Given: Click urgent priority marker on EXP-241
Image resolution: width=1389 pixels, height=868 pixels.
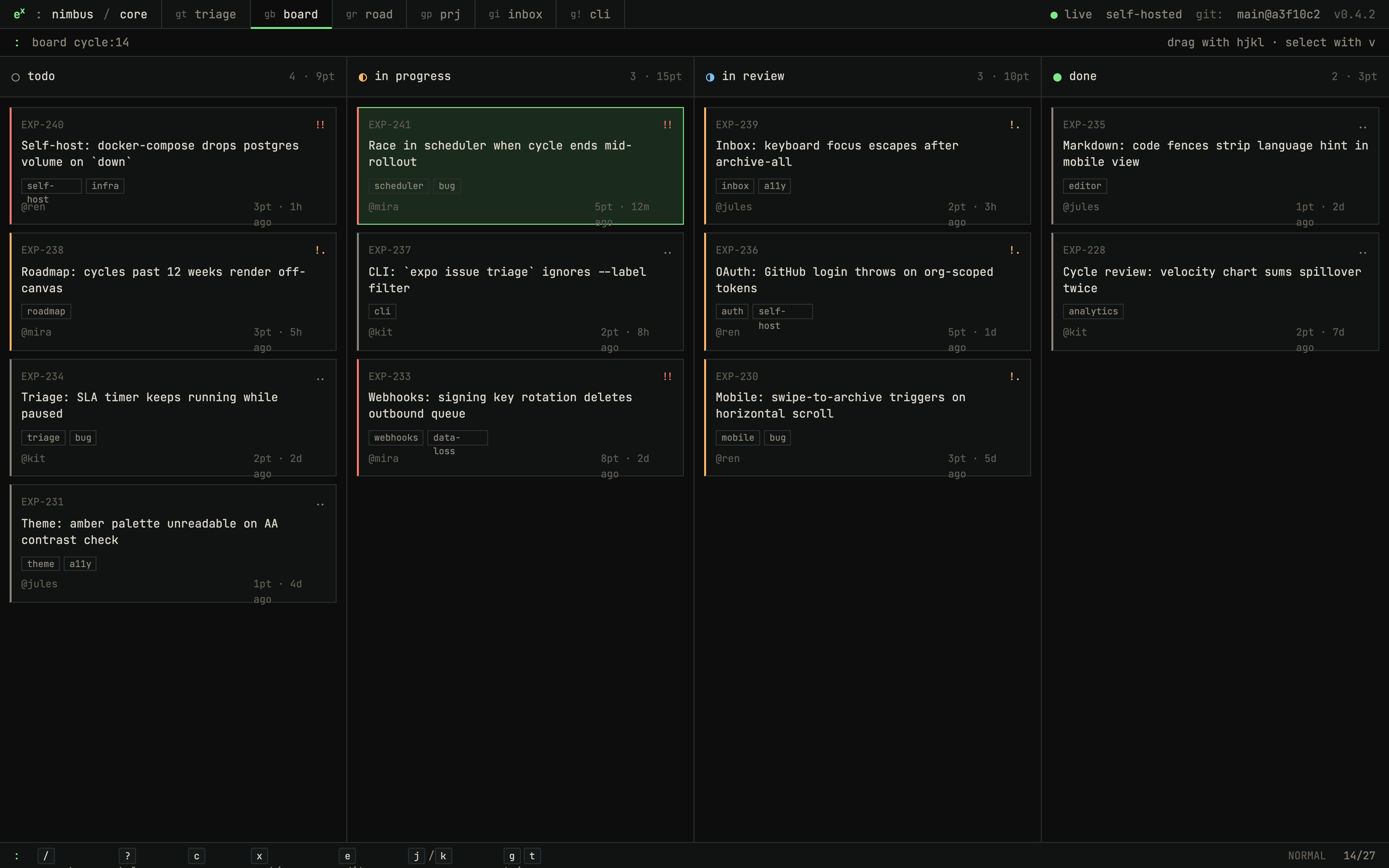Looking at the screenshot, I should (x=667, y=125).
